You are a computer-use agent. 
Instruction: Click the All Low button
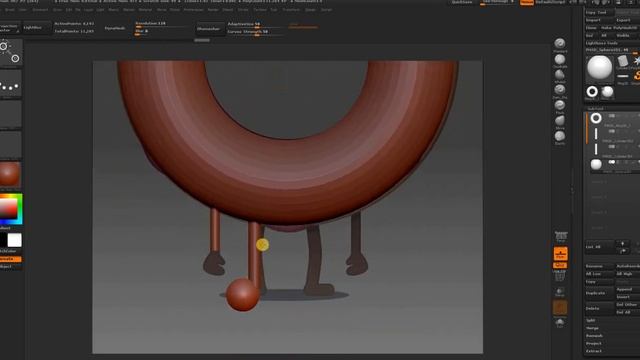[600, 274]
